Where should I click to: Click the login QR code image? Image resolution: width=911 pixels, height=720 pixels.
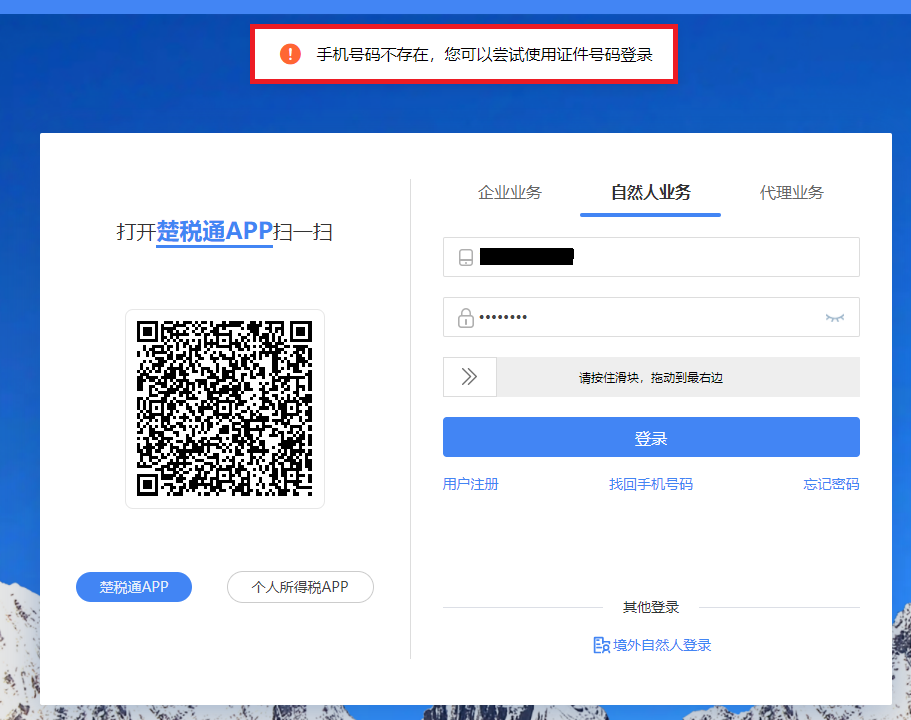point(225,409)
